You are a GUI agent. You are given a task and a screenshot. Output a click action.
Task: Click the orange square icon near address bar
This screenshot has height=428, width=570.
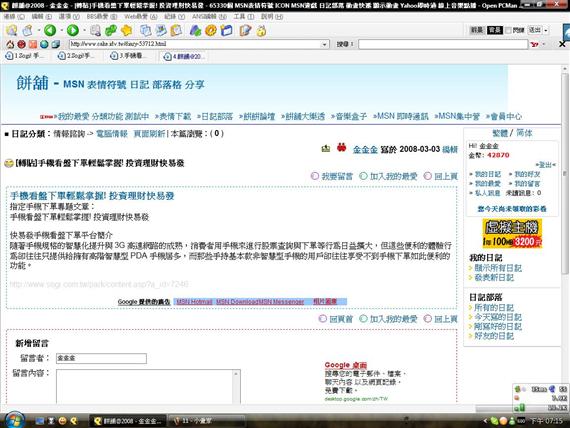[x=33, y=44]
